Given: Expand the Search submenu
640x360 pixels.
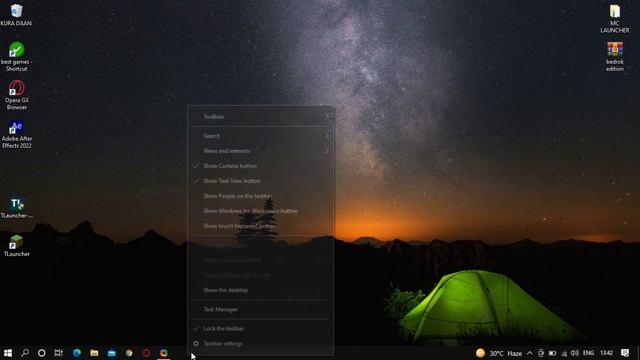Looking at the screenshot, I should (x=260, y=136).
